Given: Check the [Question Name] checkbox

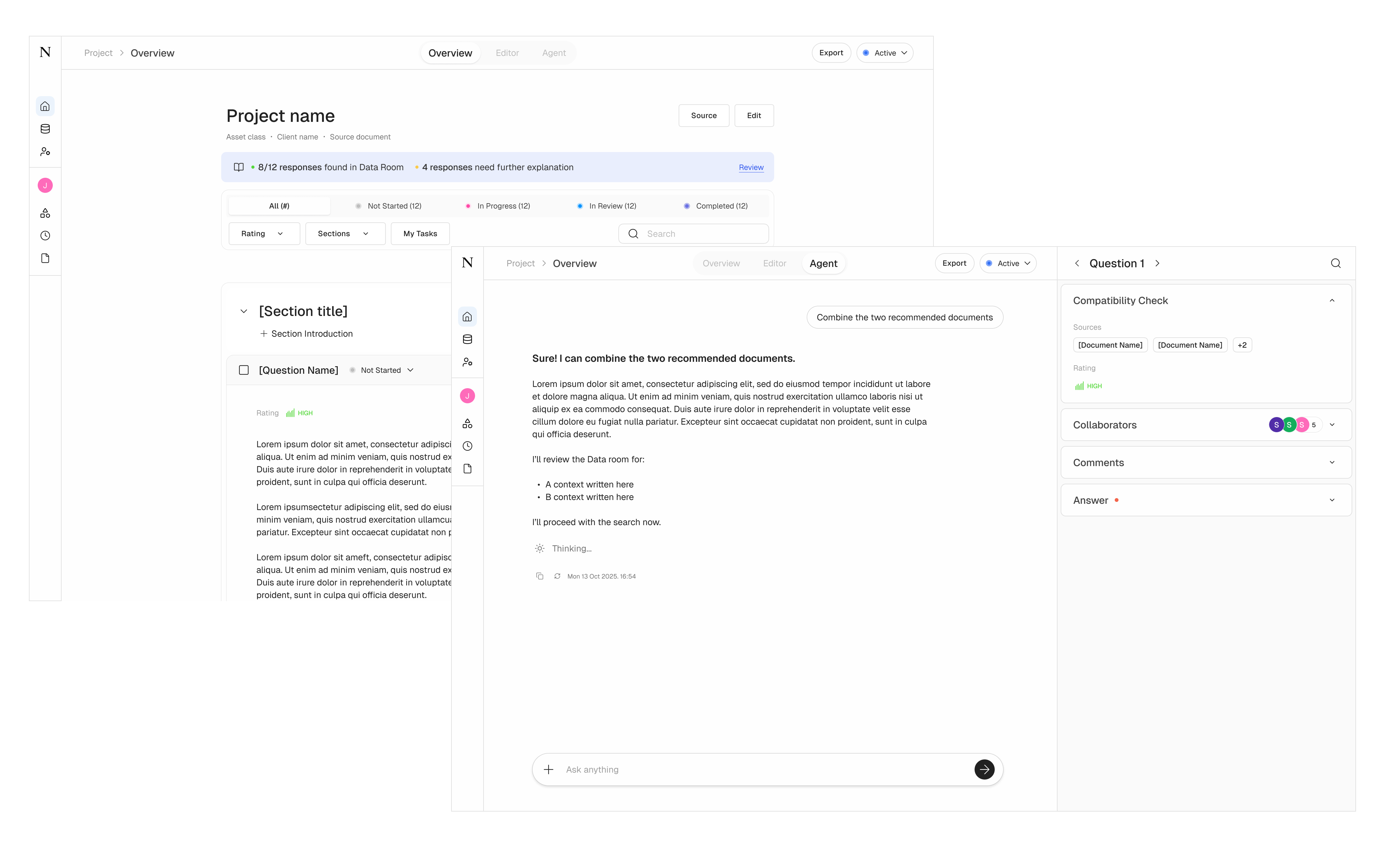Looking at the screenshot, I should pos(244,370).
